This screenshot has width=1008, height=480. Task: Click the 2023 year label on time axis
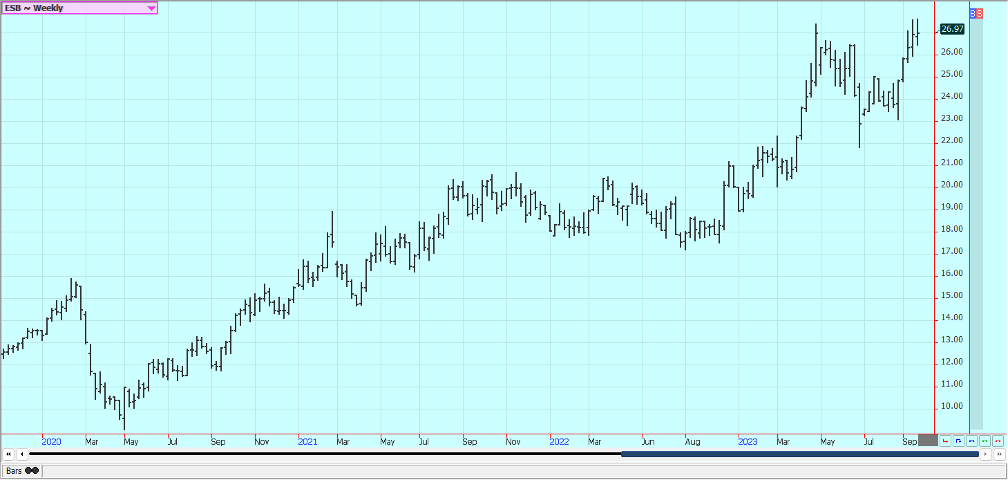[748, 442]
